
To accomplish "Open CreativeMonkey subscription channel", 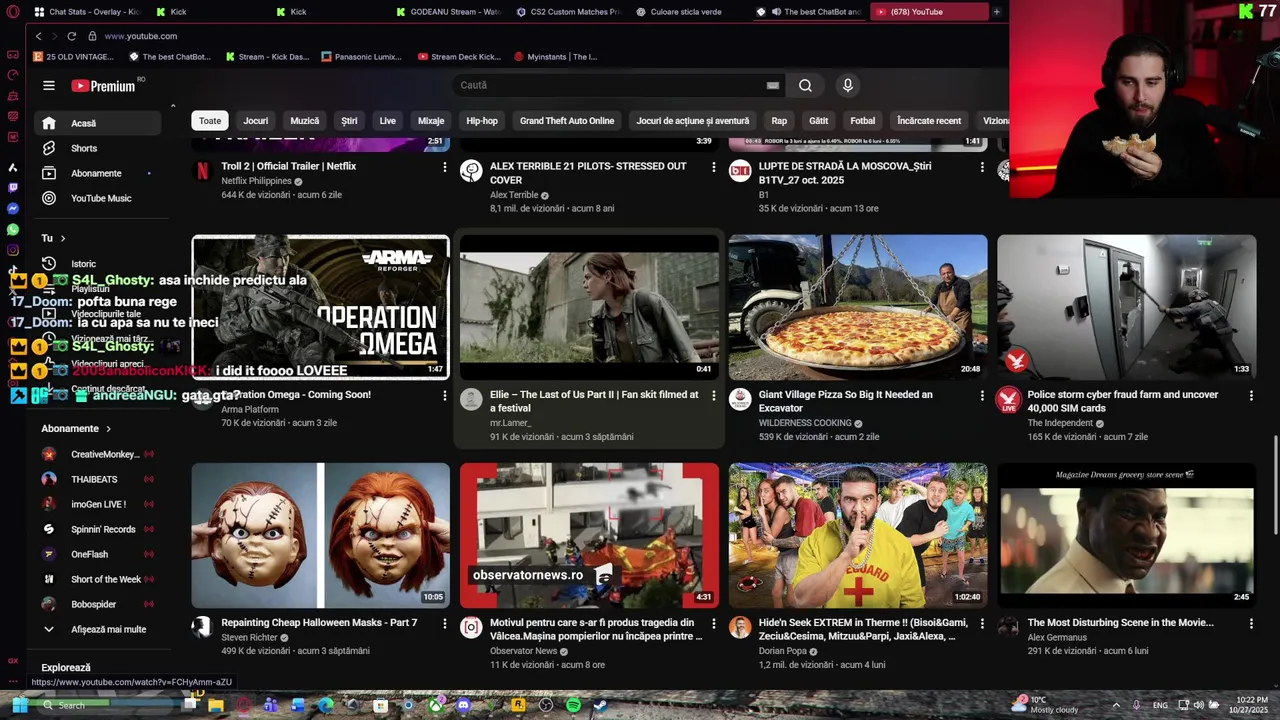I will [x=97, y=454].
